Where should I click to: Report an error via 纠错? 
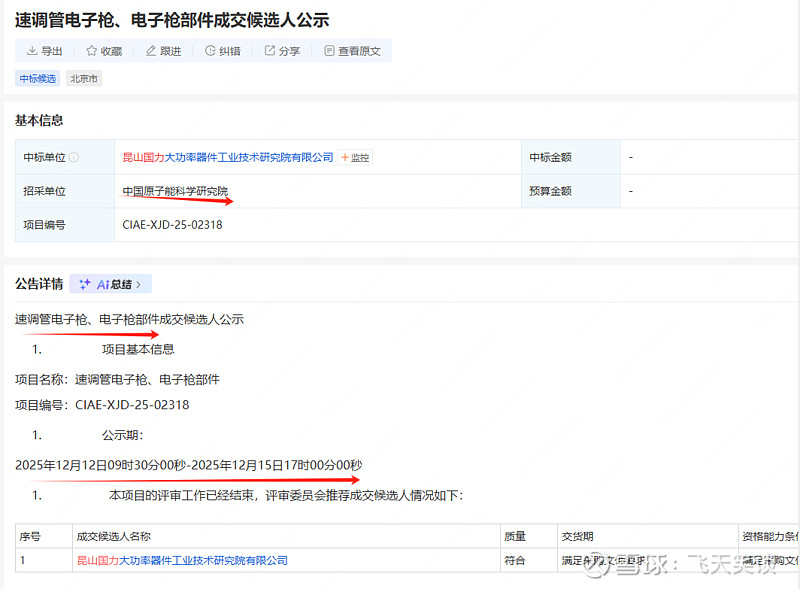[222, 51]
